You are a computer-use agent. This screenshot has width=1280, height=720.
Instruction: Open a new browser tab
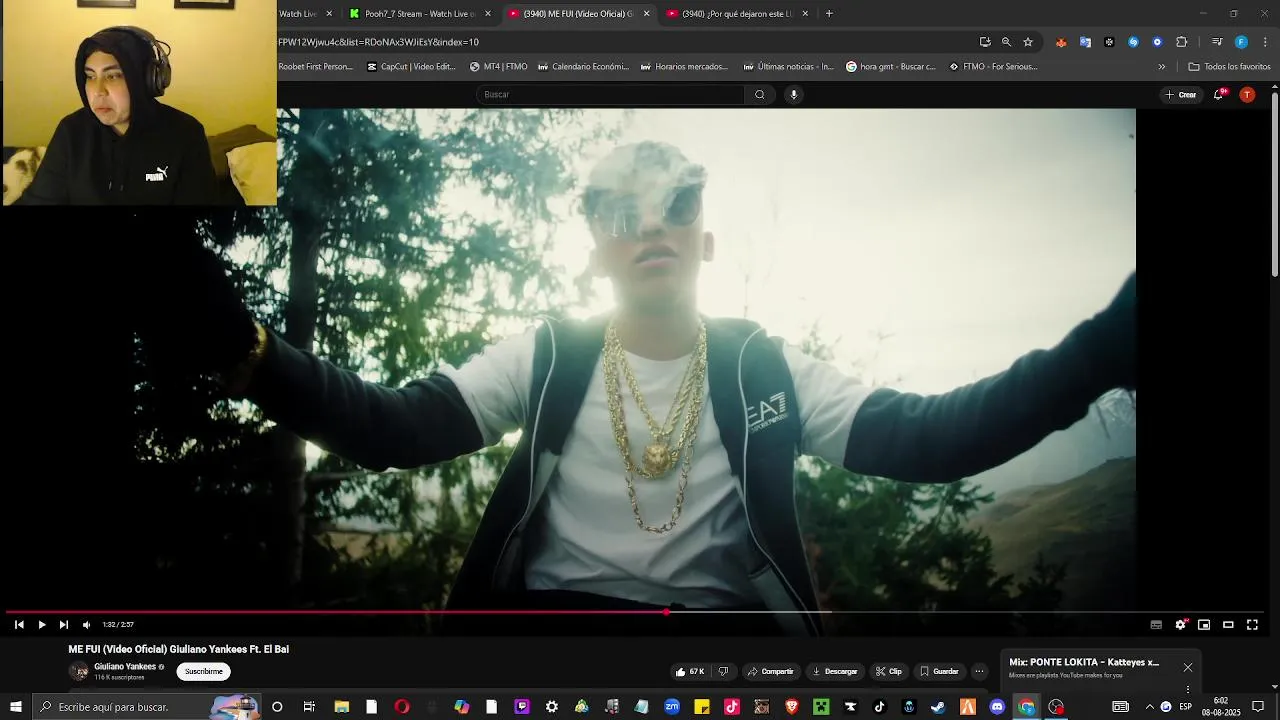point(829,14)
